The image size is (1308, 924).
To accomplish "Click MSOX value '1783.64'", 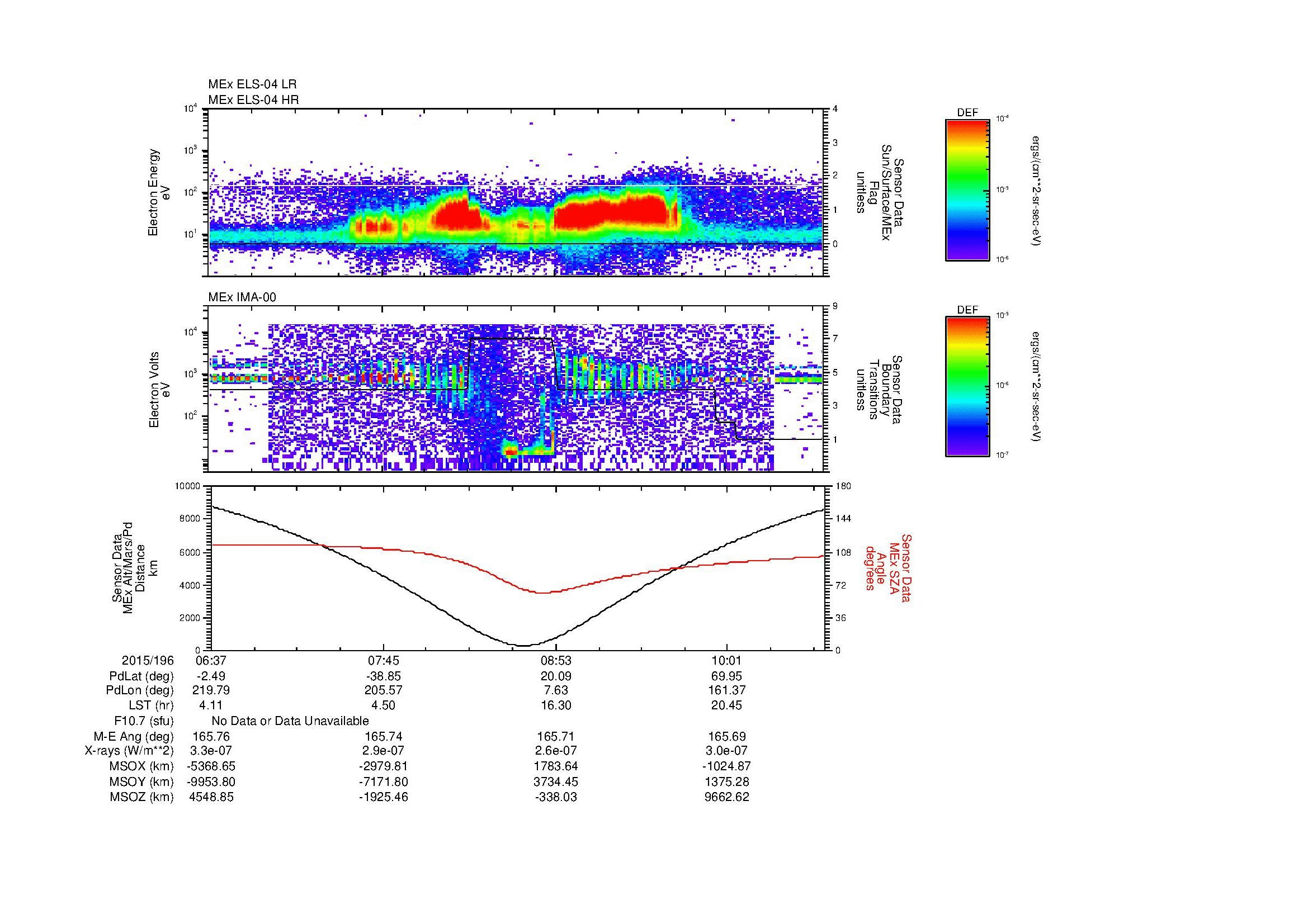I will [x=556, y=766].
